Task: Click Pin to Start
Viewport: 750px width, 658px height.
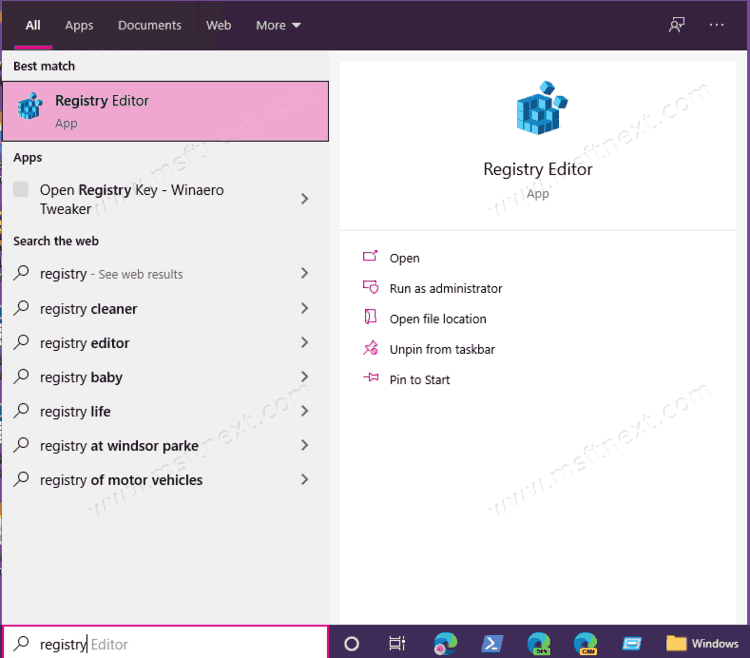Action: tap(419, 380)
